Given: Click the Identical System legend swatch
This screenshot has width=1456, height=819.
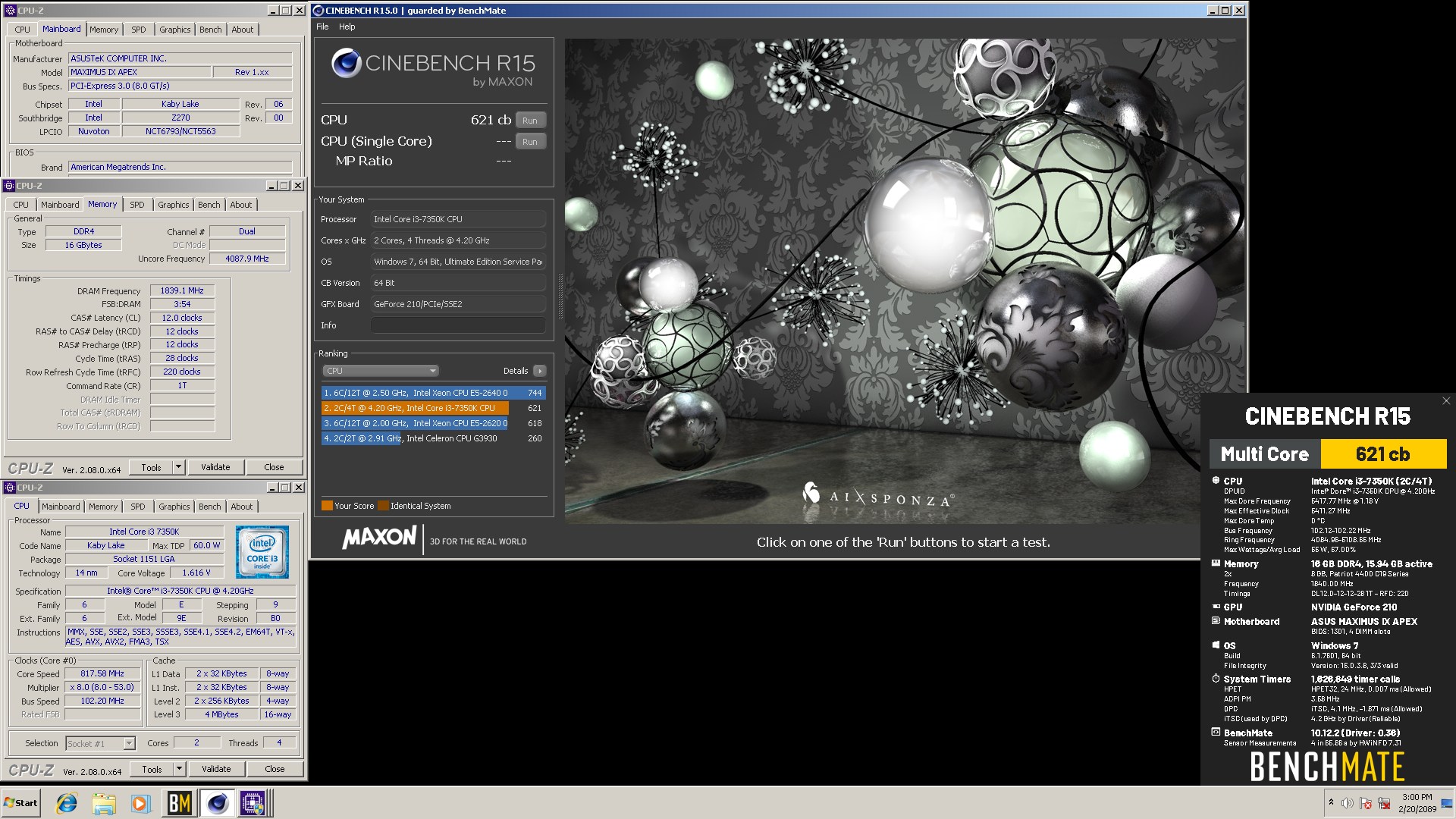Looking at the screenshot, I should [383, 506].
